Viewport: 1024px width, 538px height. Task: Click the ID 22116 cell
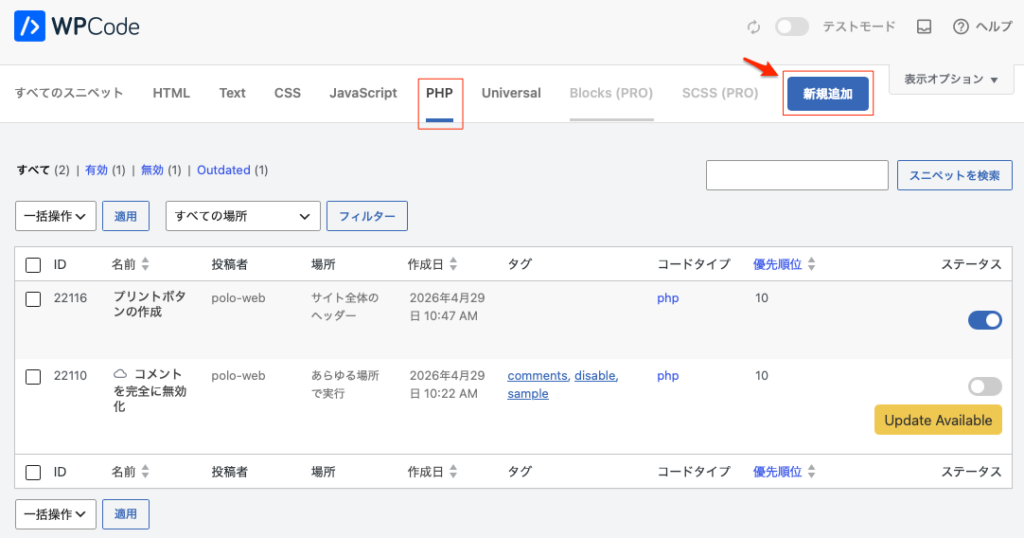(70, 298)
